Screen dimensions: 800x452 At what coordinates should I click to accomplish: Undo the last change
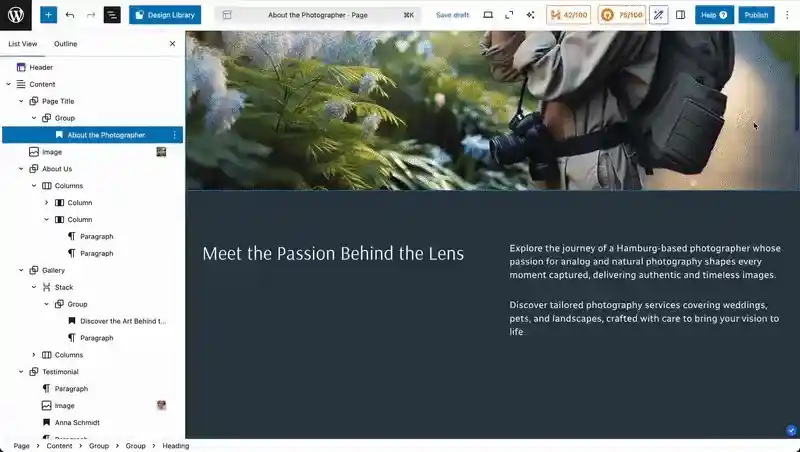(70, 15)
